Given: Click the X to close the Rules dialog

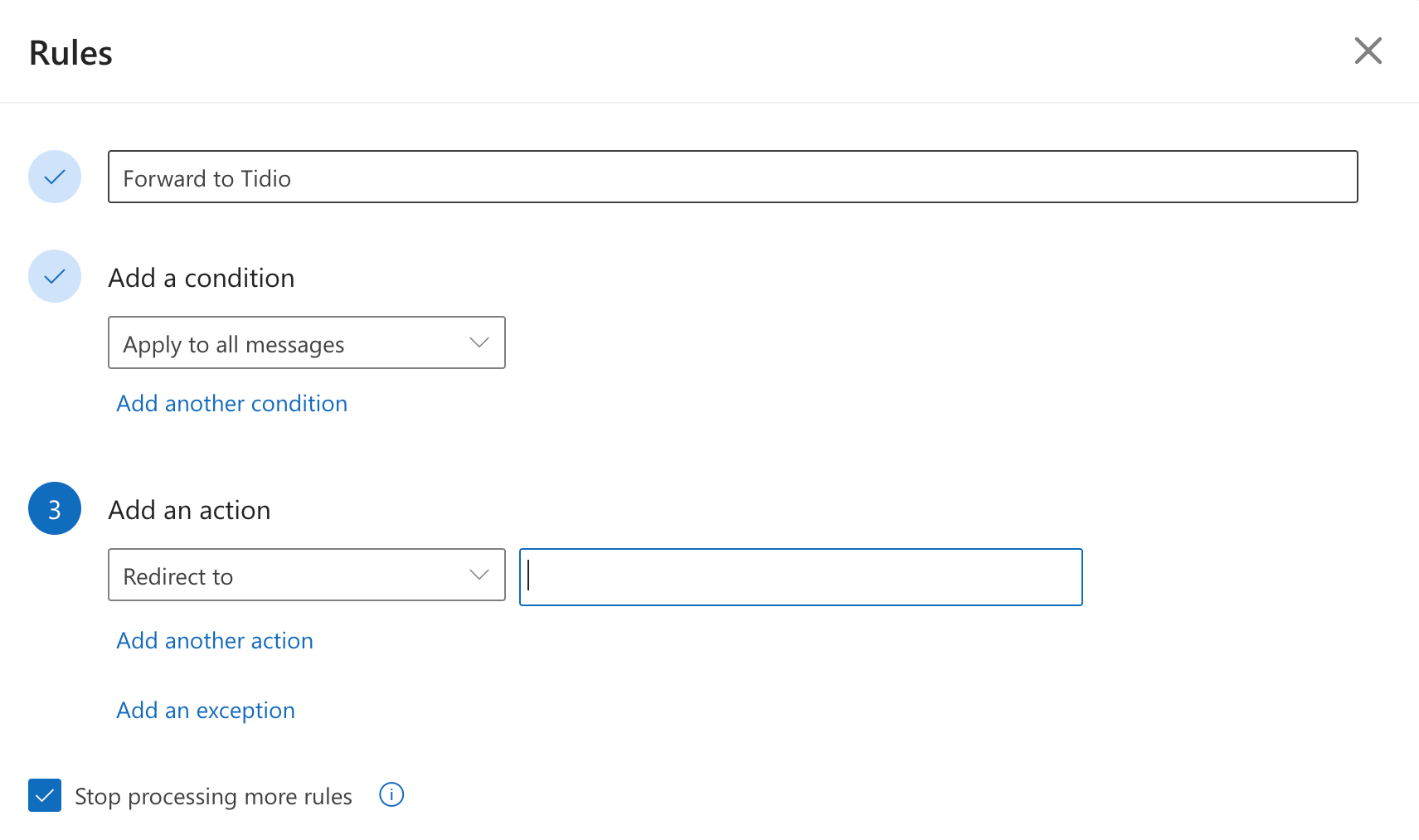Looking at the screenshot, I should pyautogui.click(x=1368, y=51).
